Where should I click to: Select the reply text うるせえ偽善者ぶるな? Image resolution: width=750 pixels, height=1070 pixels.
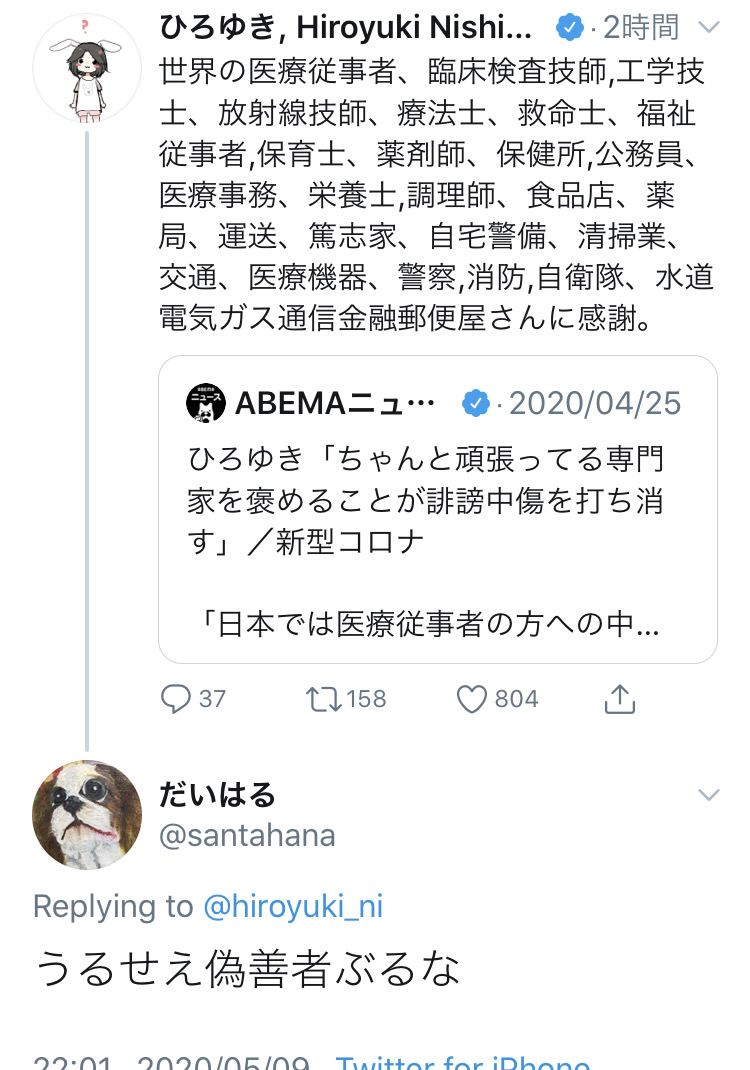(x=248, y=968)
